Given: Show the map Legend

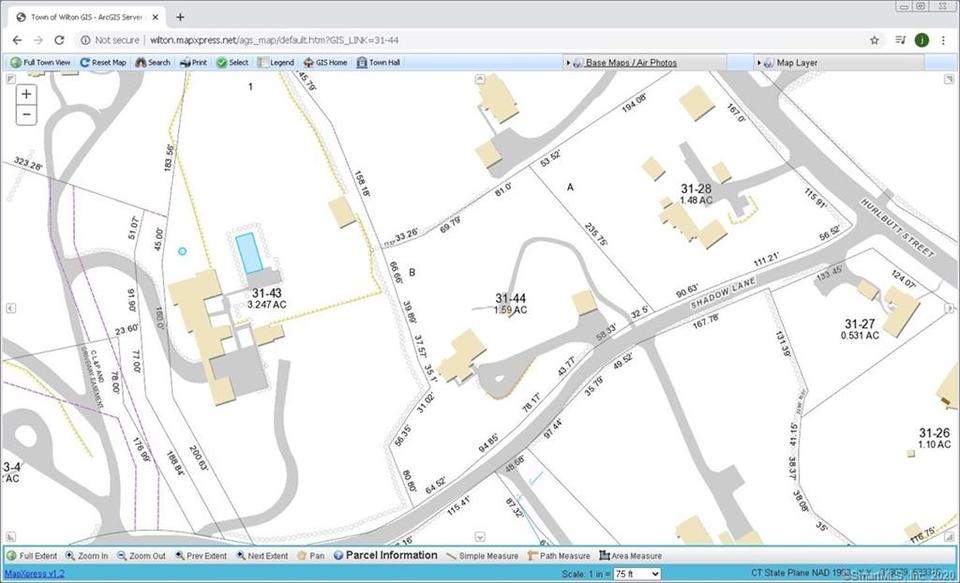Looking at the screenshot, I should (x=276, y=62).
